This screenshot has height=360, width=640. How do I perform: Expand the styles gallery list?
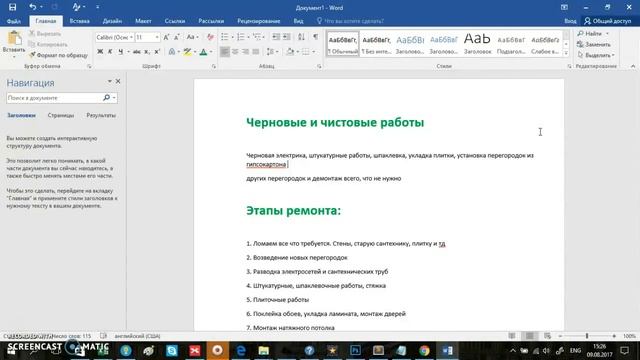pyautogui.click(x=566, y=53)
